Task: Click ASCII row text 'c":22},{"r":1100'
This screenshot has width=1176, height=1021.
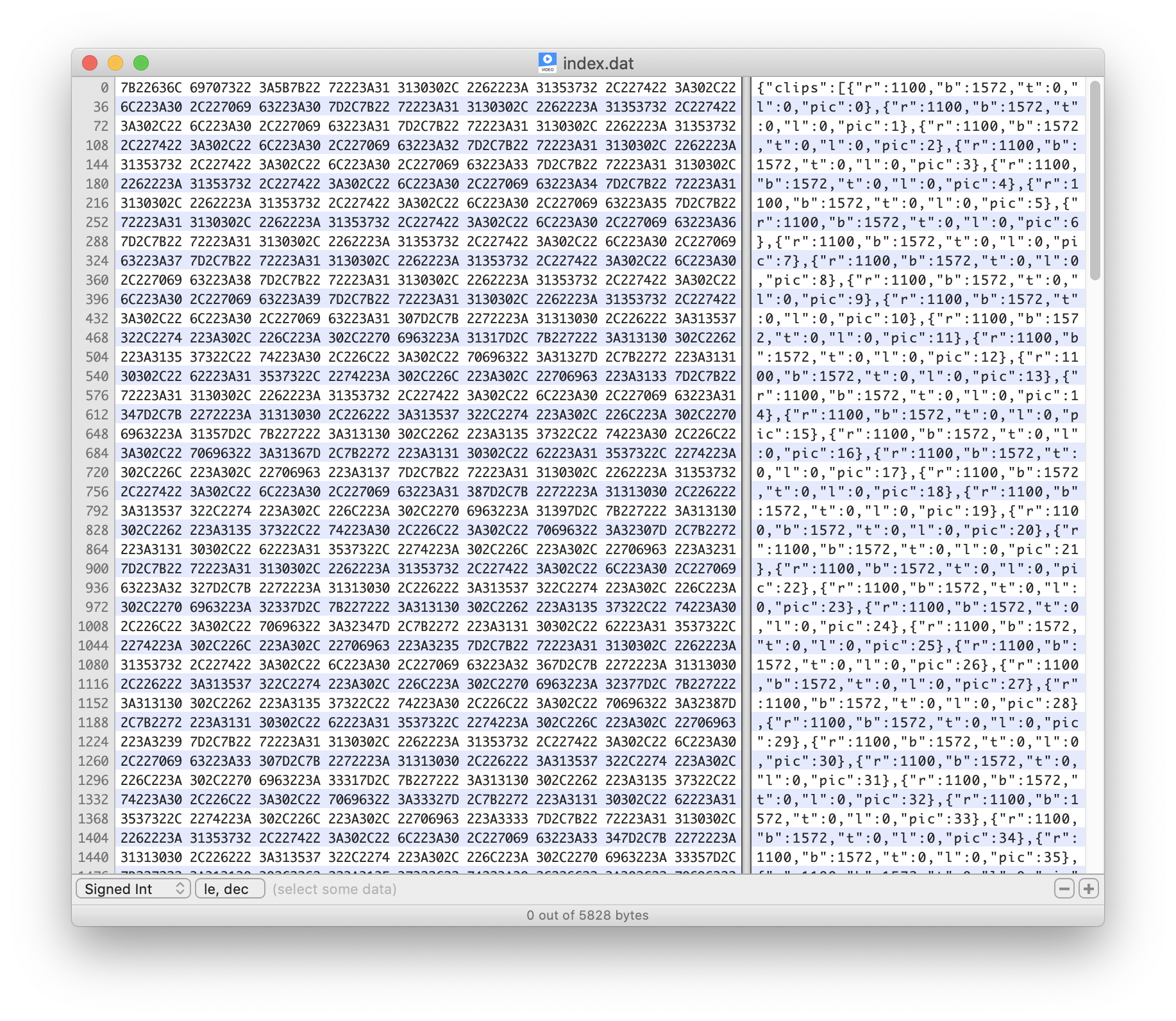Action: (x=828, y=587)
